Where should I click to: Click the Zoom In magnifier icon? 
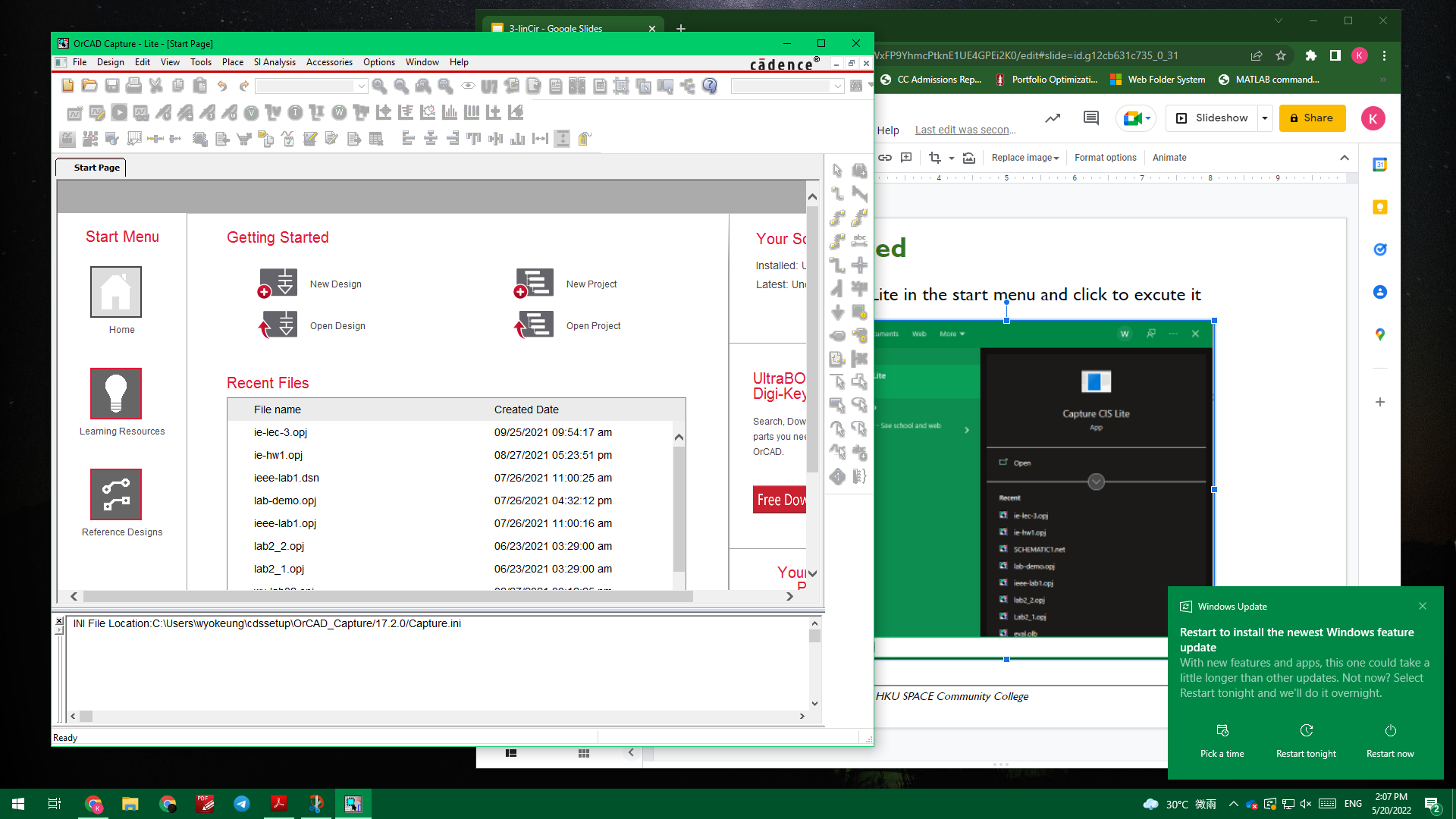[380, 86]
